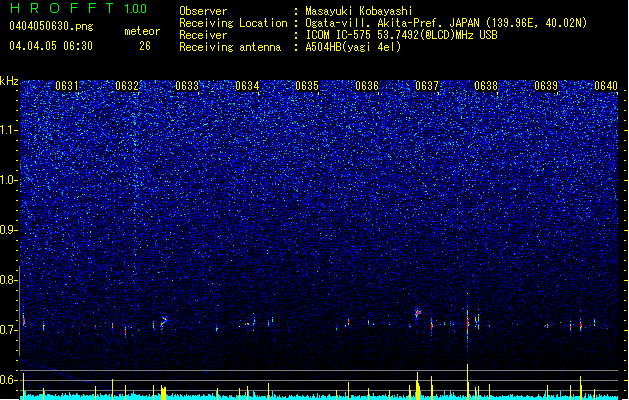Click the meteor label
The width and height of the screenshot is (629, 400).
click(142, 31)
